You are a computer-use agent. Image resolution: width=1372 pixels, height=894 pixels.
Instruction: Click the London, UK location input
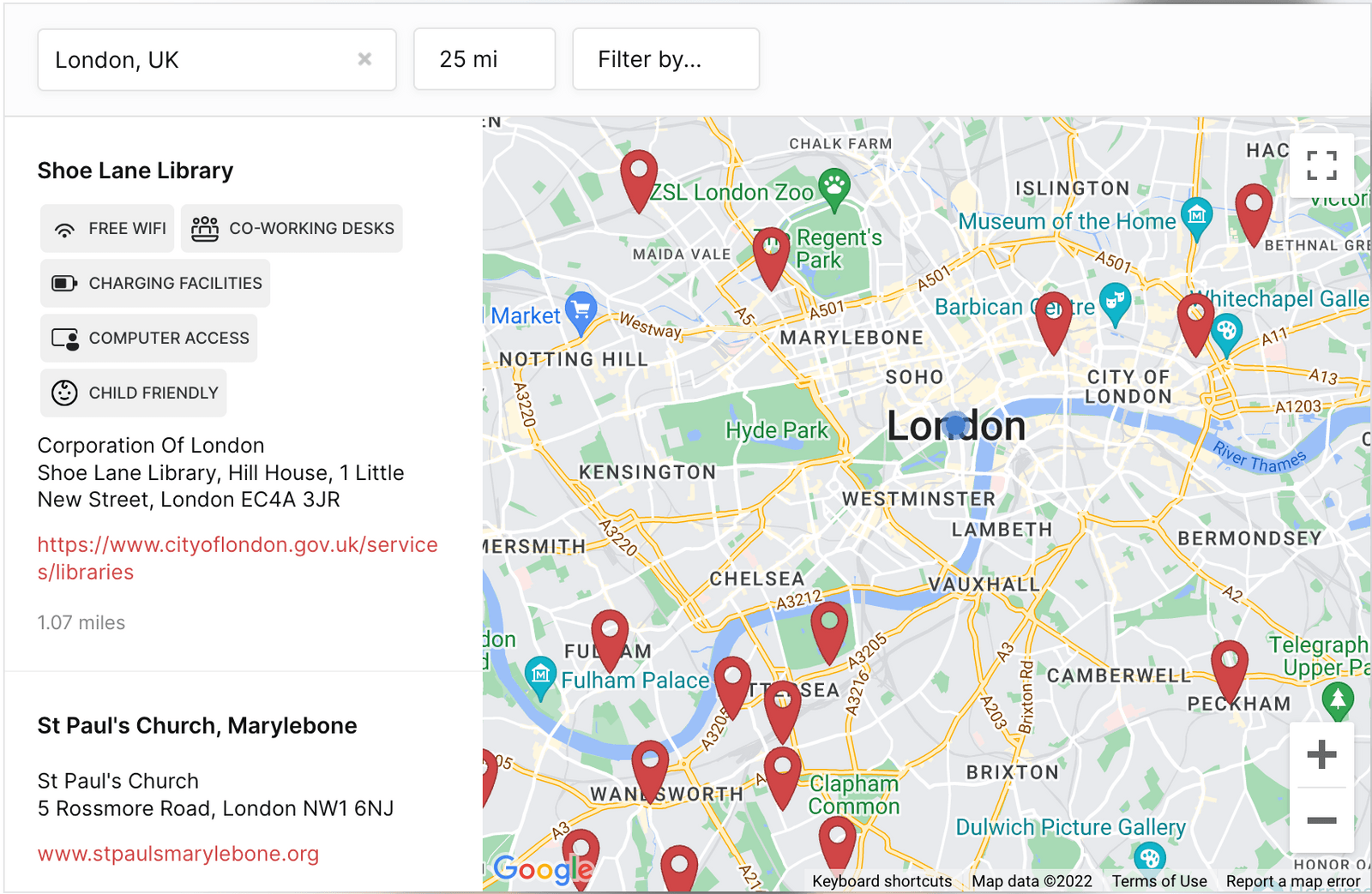pos(197,60)
